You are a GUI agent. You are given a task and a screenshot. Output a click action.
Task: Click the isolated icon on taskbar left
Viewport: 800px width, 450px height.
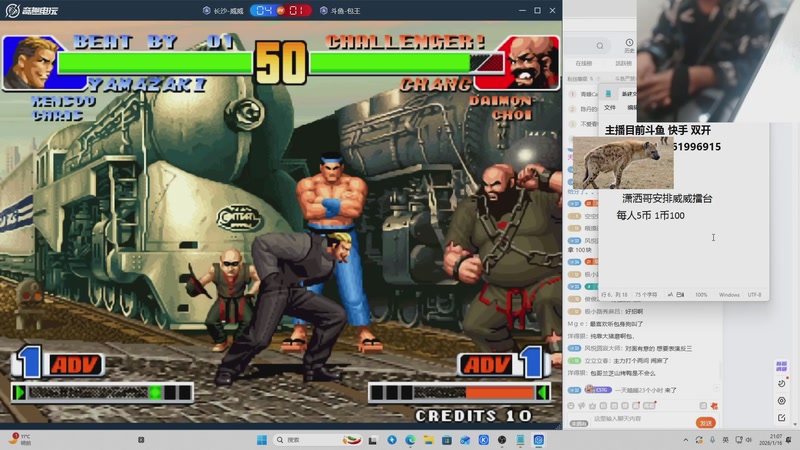(x=141, y=440)
